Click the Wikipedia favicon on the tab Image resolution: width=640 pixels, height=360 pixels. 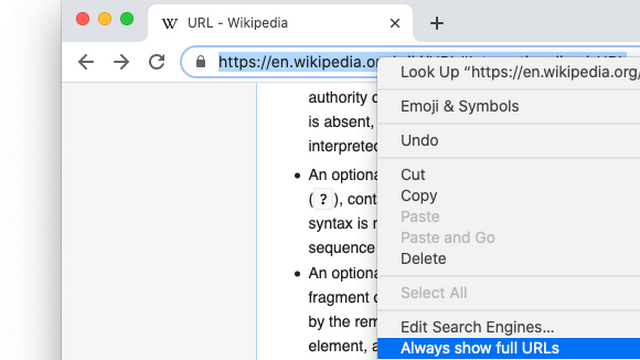[x=169, y=23]
